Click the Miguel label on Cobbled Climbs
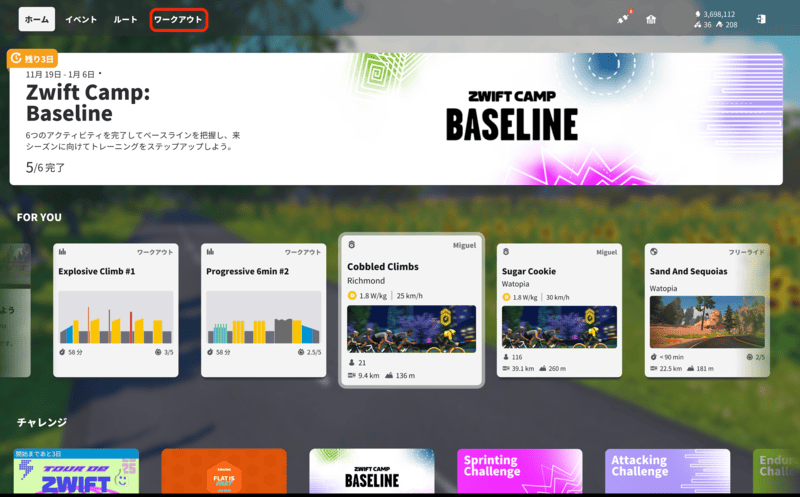Viewport: 800px width, 497px height. click(x=464, y=245)
